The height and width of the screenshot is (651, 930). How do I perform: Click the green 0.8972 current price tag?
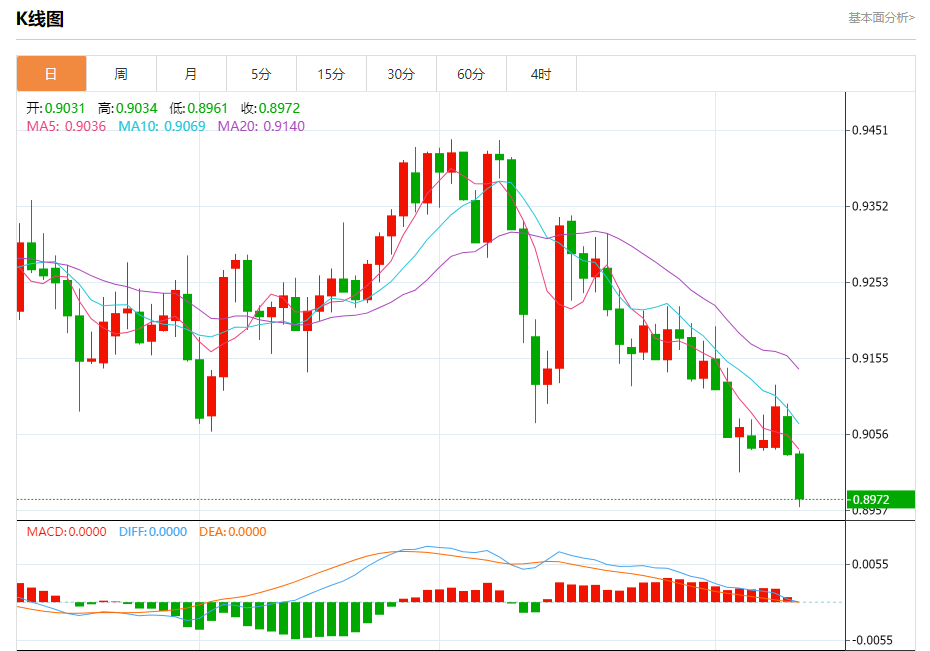tap(880, 499)
